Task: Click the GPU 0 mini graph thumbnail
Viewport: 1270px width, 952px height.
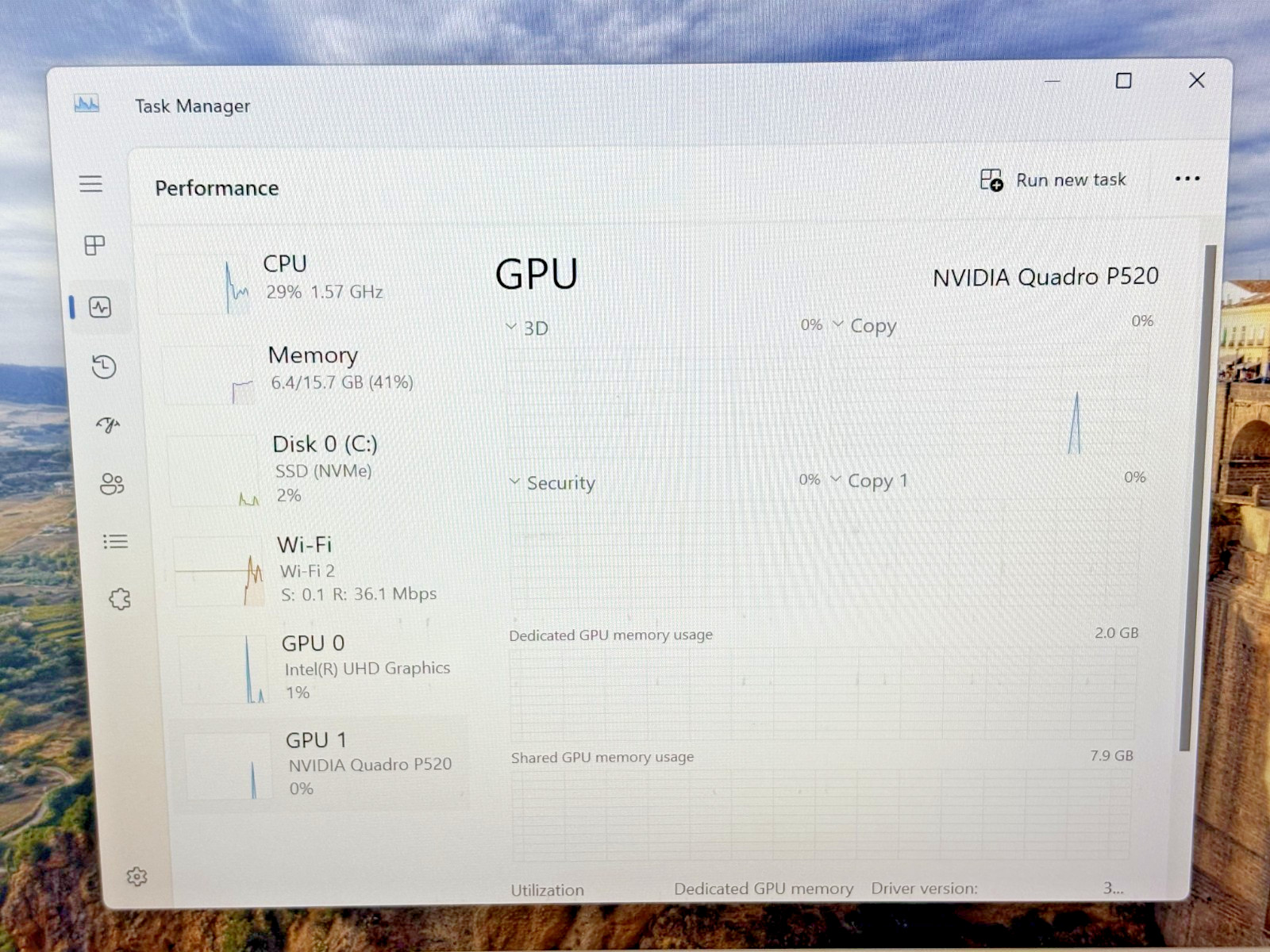Action: pos(224,670)
